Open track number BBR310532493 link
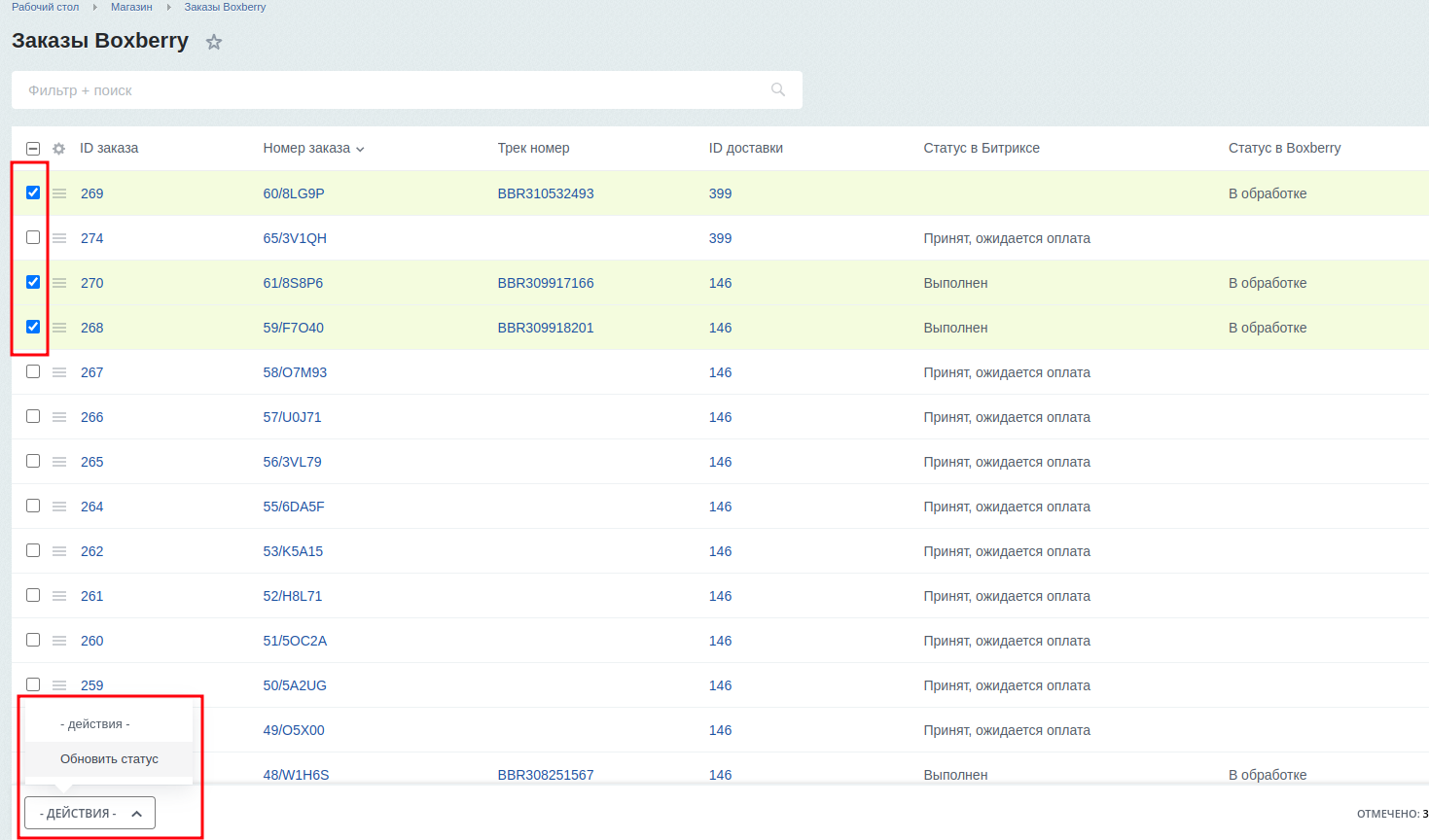 tap(546, 193)
